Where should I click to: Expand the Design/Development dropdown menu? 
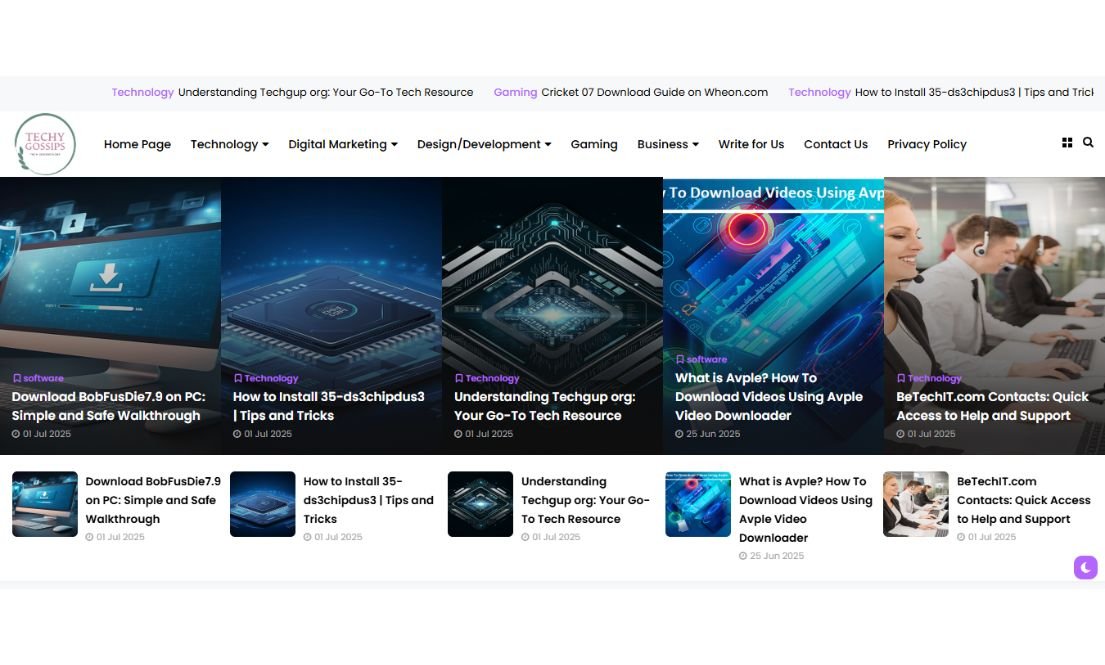coord(484,144)
